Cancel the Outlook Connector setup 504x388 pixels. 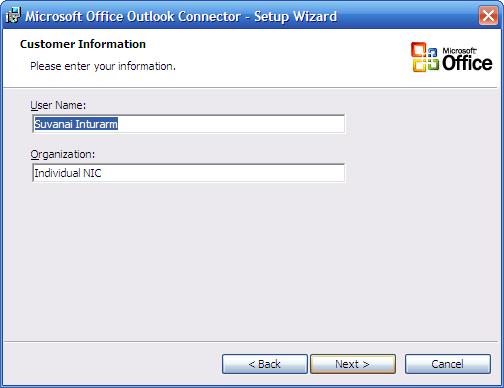tap(448, 364)
